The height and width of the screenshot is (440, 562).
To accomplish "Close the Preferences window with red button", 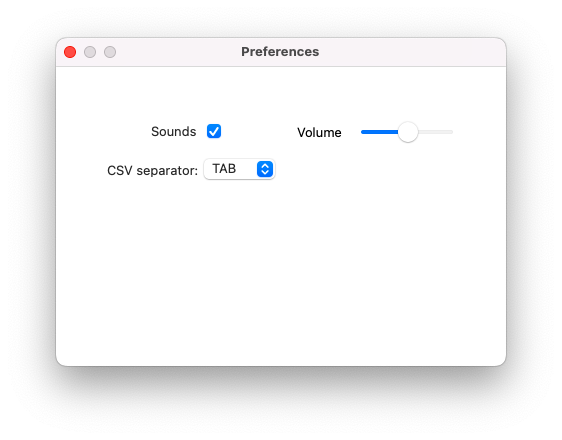I will coord(70,52).
